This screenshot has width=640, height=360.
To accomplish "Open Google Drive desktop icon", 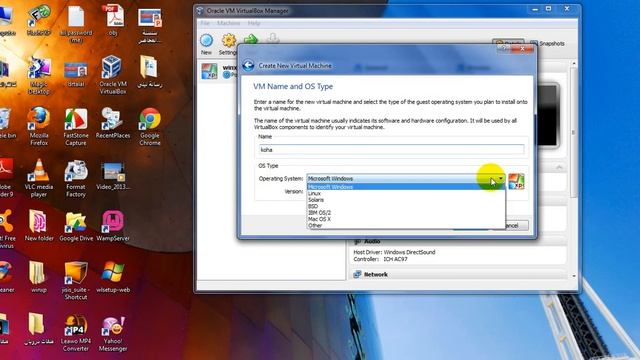I will tap(76, 222).
